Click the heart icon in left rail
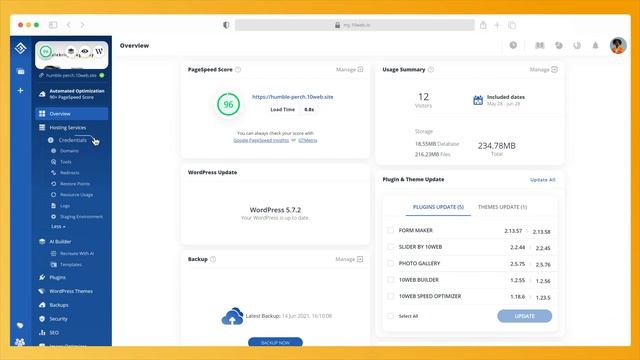 tap(20, 325)
